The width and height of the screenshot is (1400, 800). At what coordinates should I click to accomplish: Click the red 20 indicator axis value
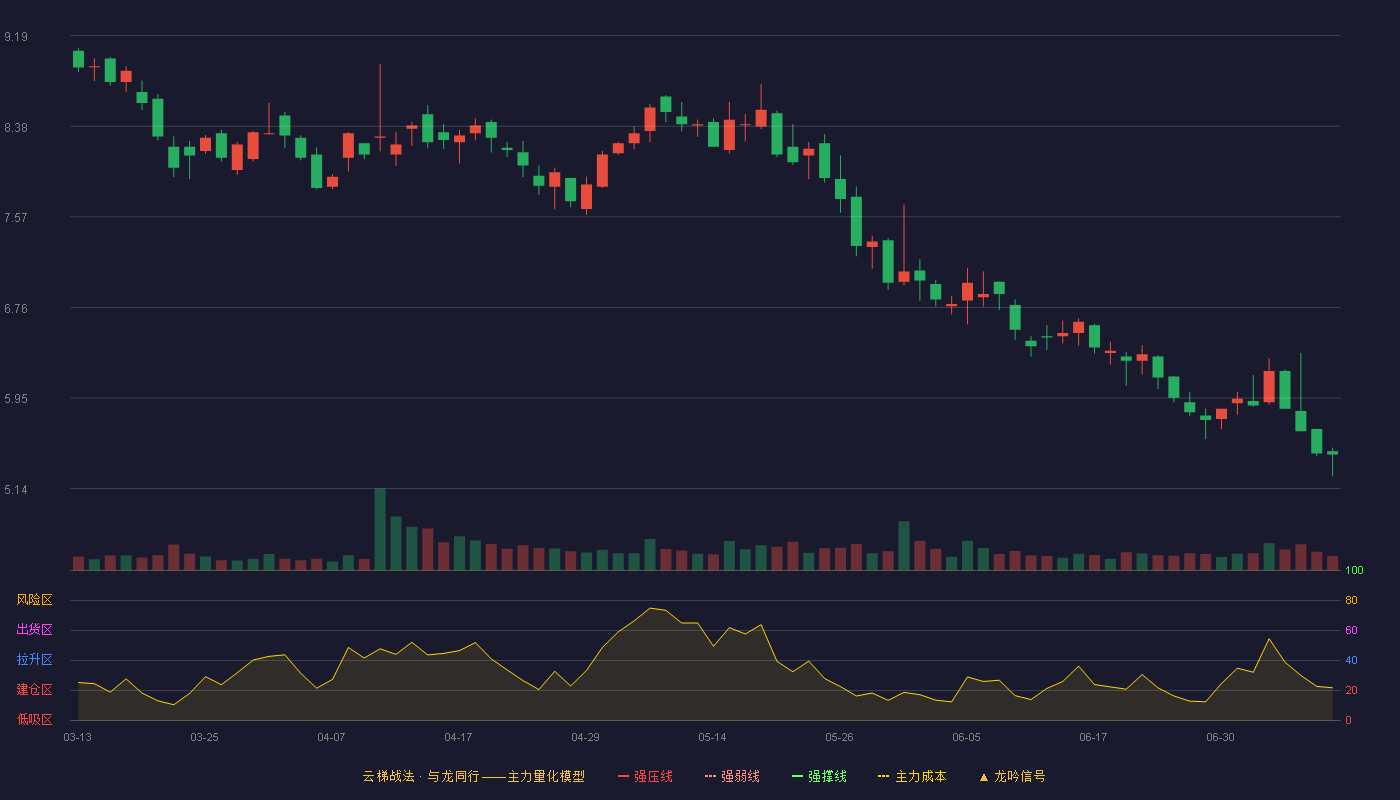pyautogui.click(x=1352, y=691)
